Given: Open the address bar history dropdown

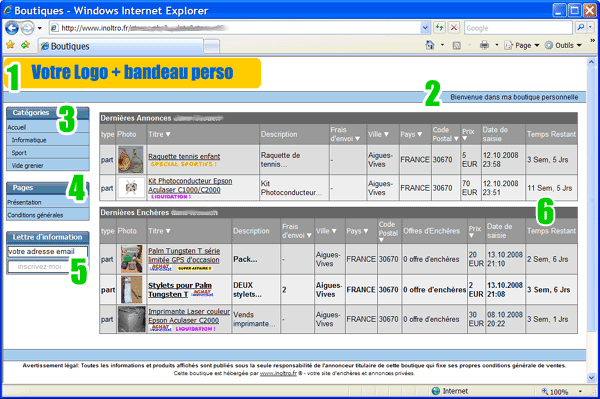Looking at the screenshot, I should pyautogui.click(x=425, y=28).
